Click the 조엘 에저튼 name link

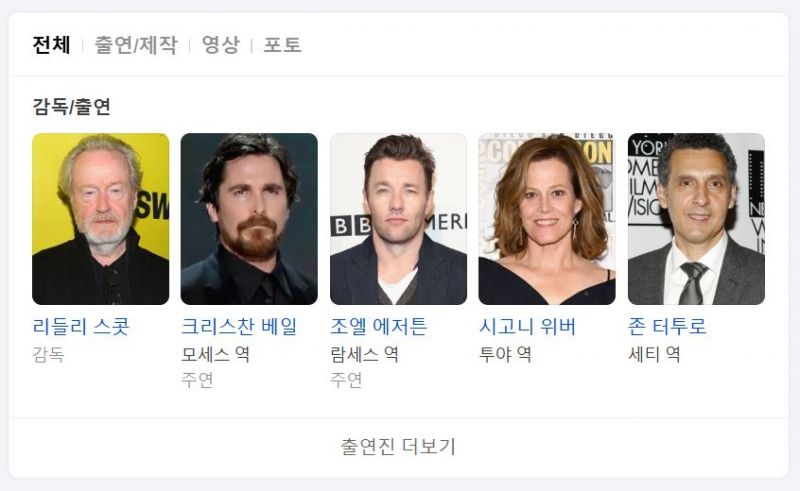click(379, 327)
